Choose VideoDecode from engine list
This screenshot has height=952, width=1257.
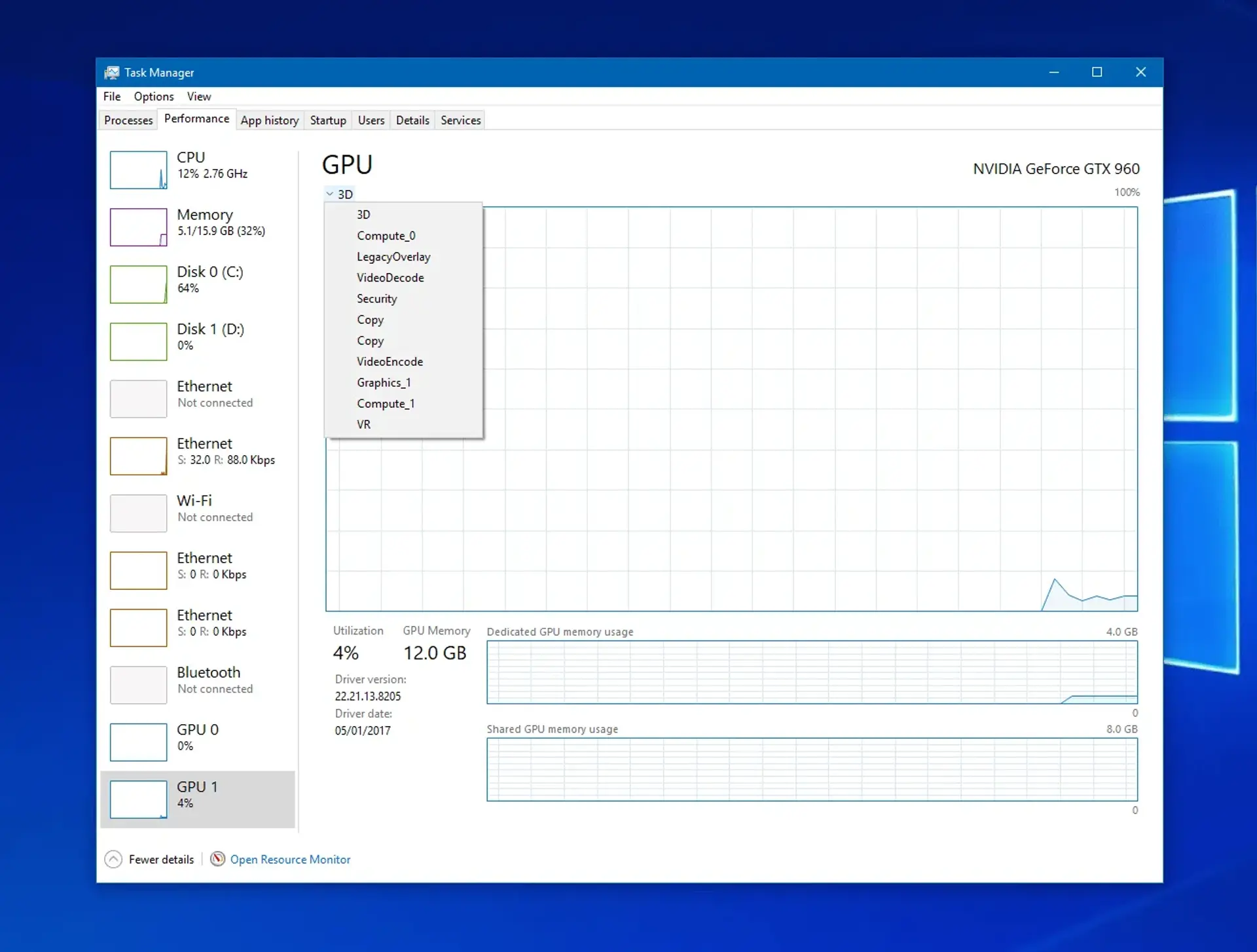click(x=404, y=277)
